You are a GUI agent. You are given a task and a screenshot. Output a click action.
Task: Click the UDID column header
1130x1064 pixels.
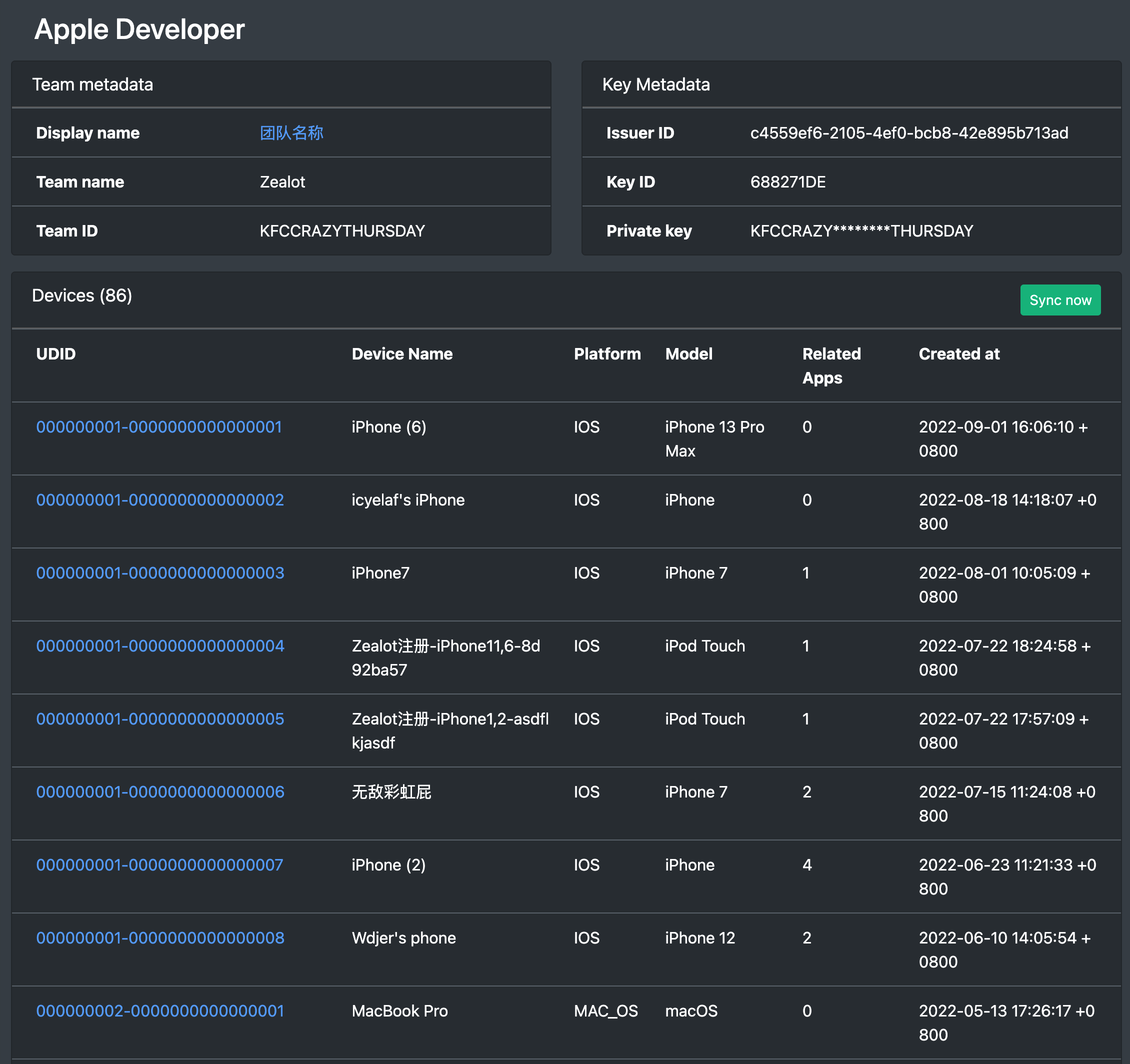(55, 353)
